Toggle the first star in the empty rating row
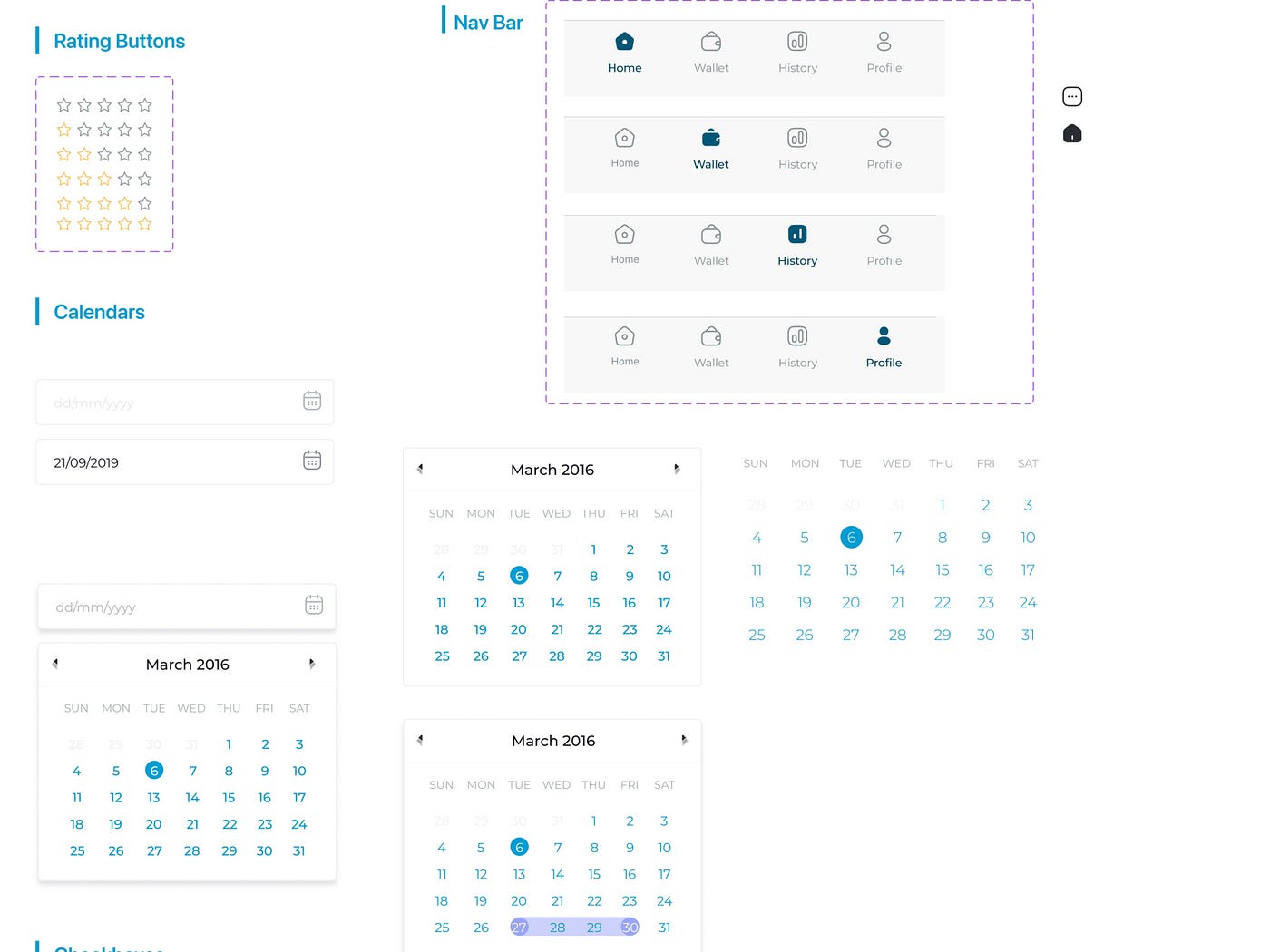Screen dimensions: 1270x952 click(63, 104)
